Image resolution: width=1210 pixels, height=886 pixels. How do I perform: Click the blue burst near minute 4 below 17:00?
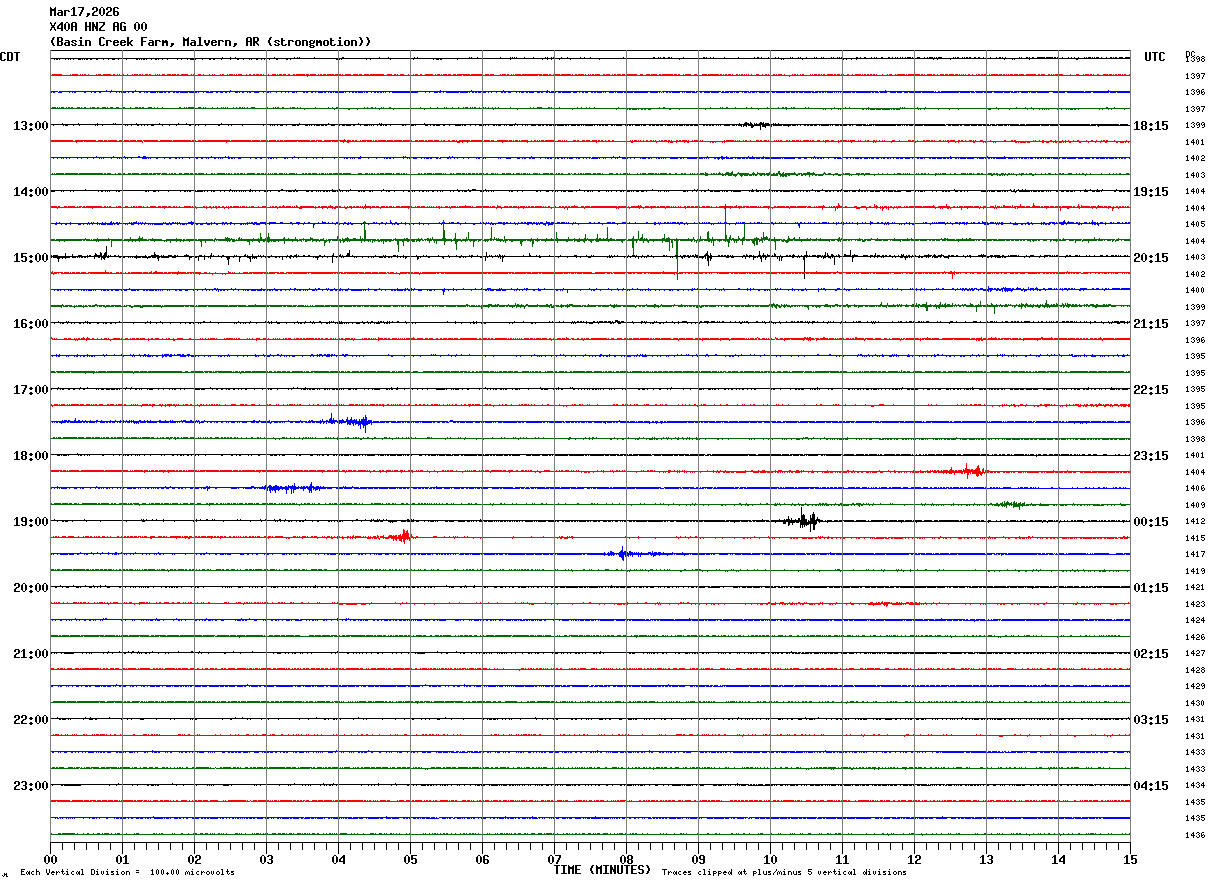pyautogui.click(x=350, y=421)
